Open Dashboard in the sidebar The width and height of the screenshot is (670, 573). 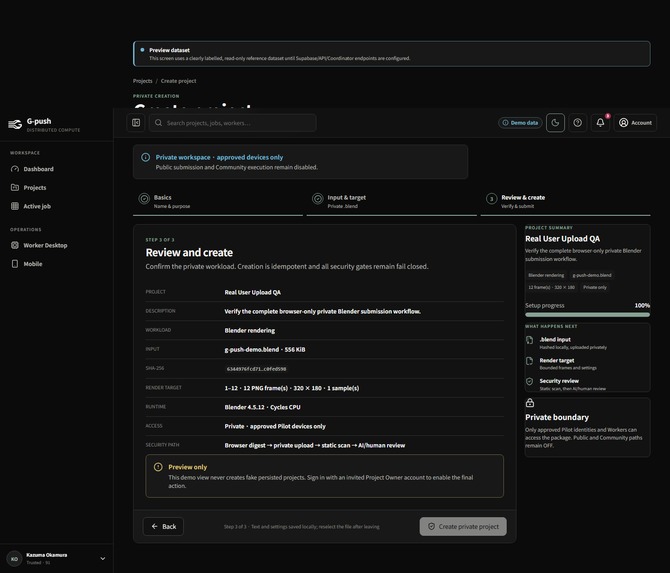57,169
